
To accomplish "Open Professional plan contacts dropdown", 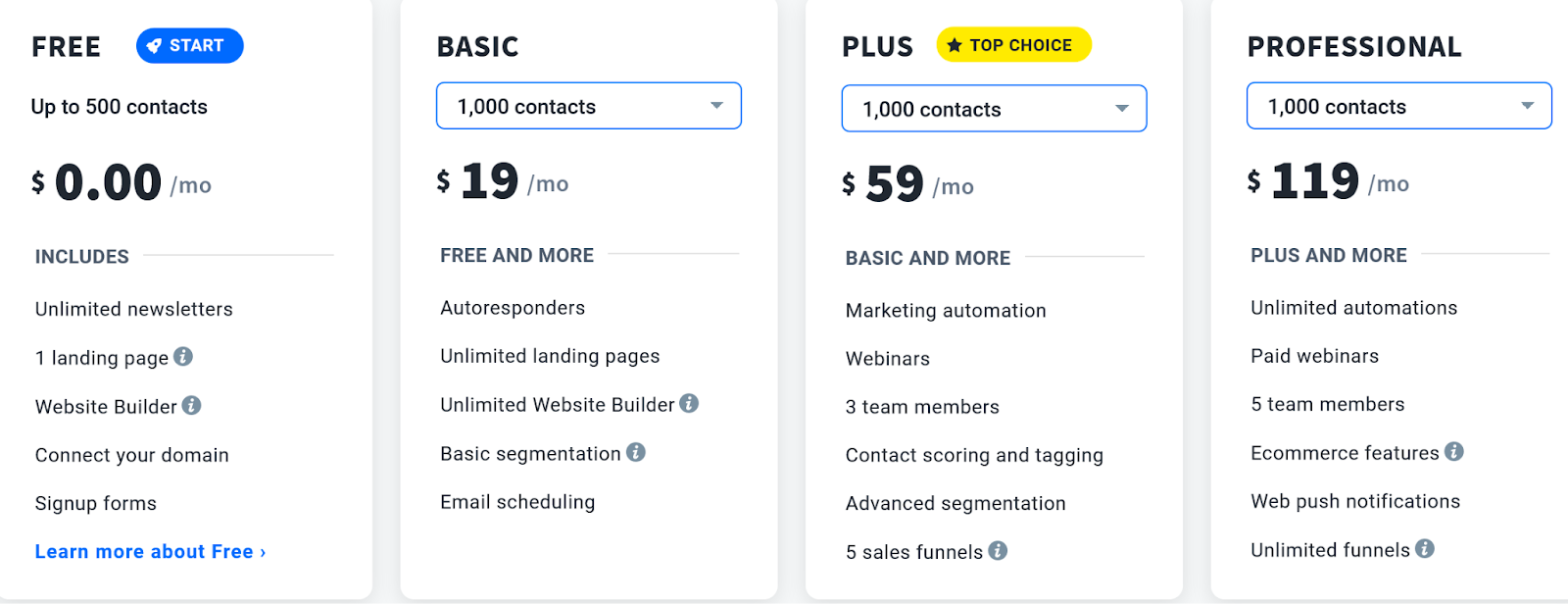I will pos(1398,106).
